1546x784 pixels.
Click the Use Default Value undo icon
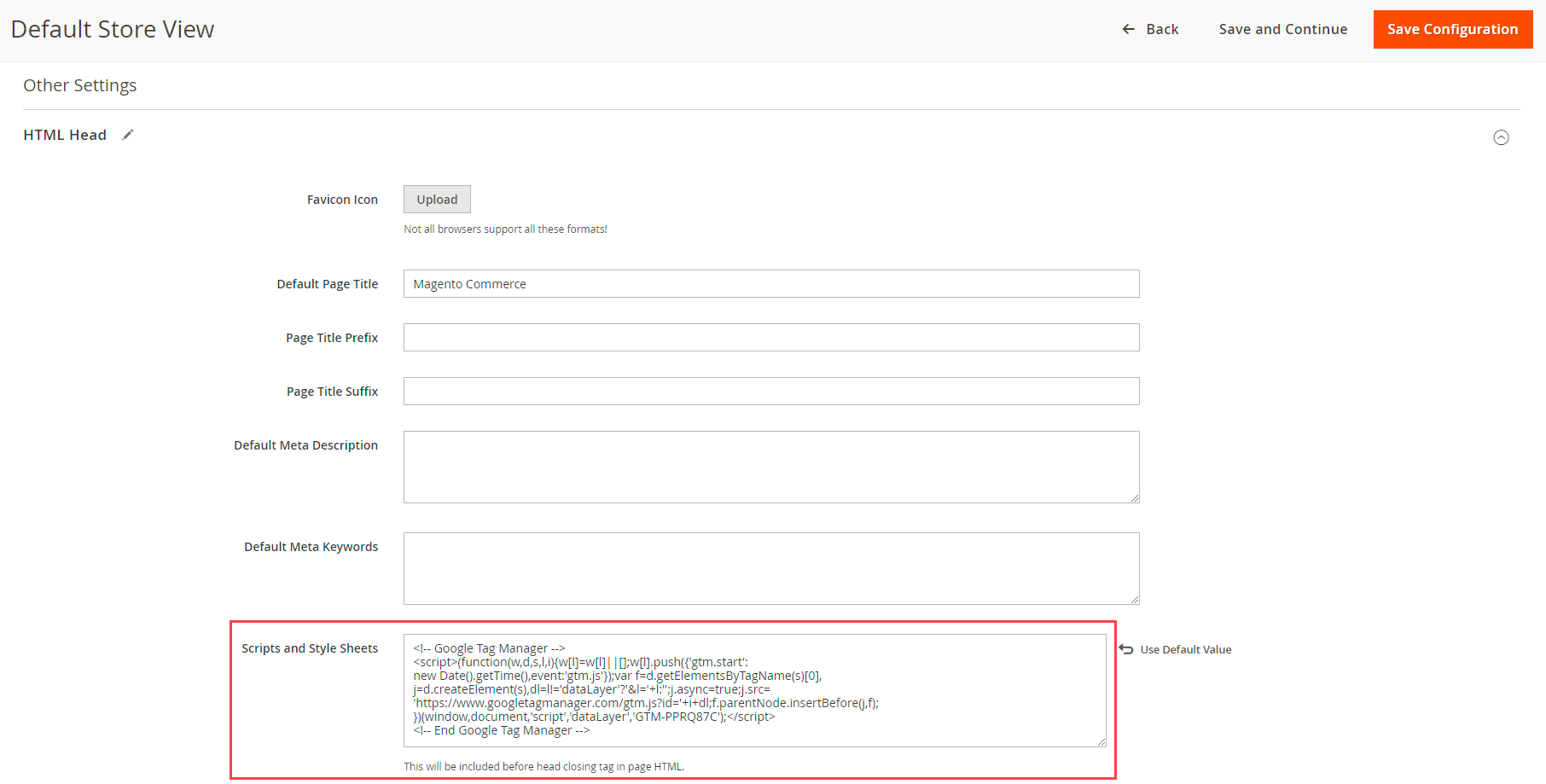(x=1126, y=649)
